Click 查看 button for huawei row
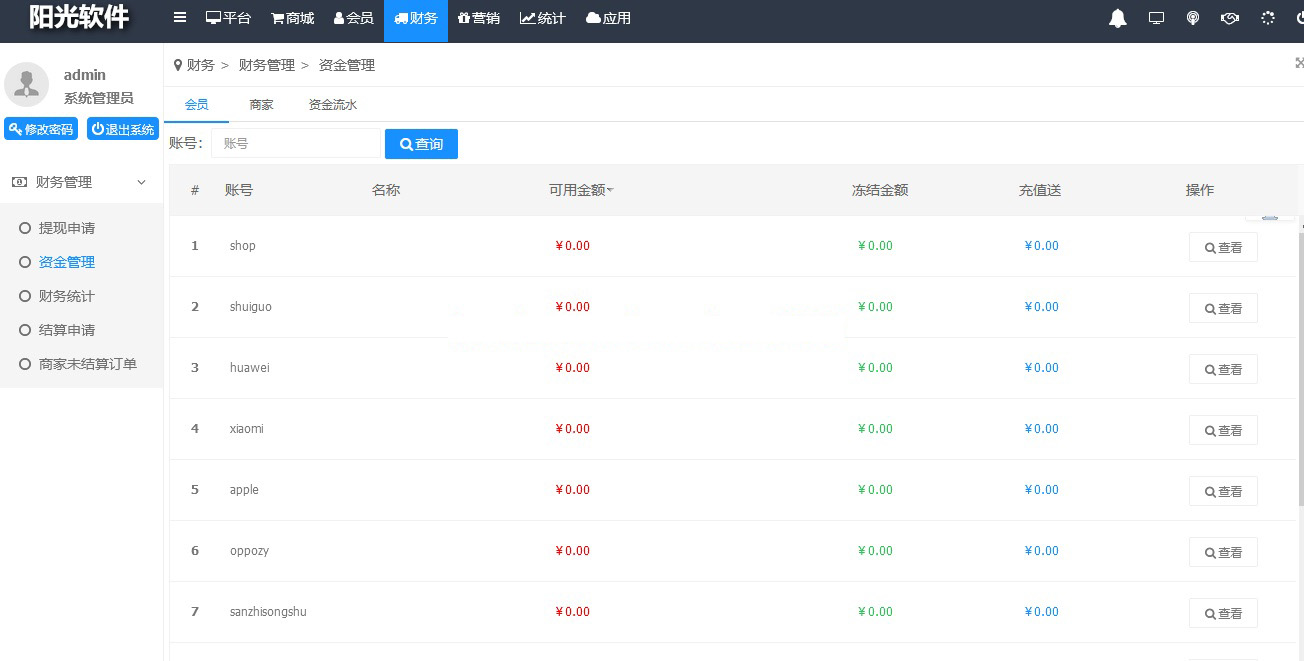 pos(1222,369)
